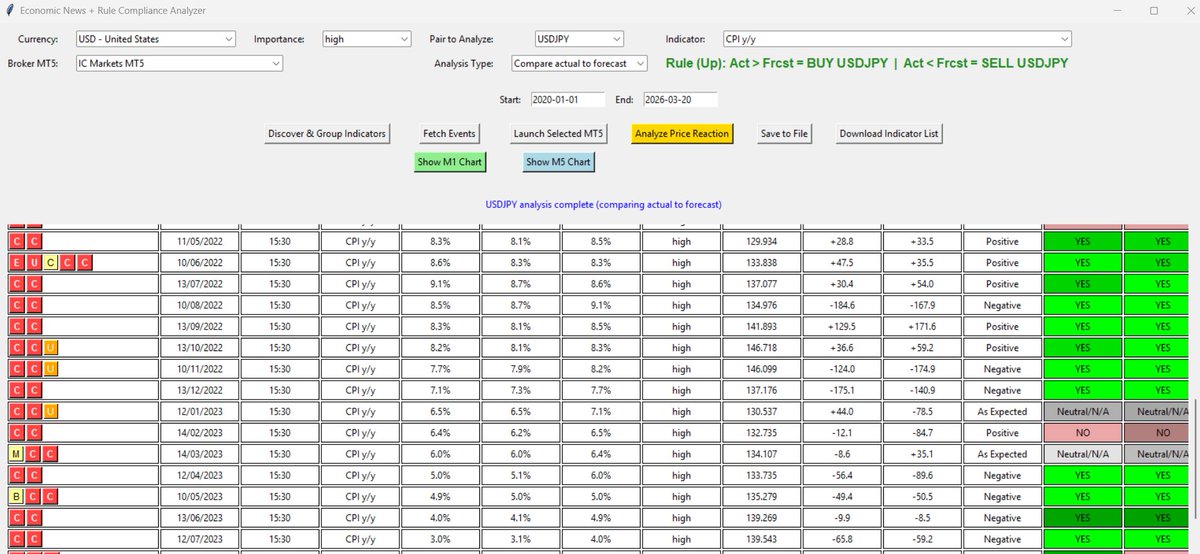Click the feather app icon in the title bar
The width and height of the screenshot is (1200, 554).
tap(9, 10)
